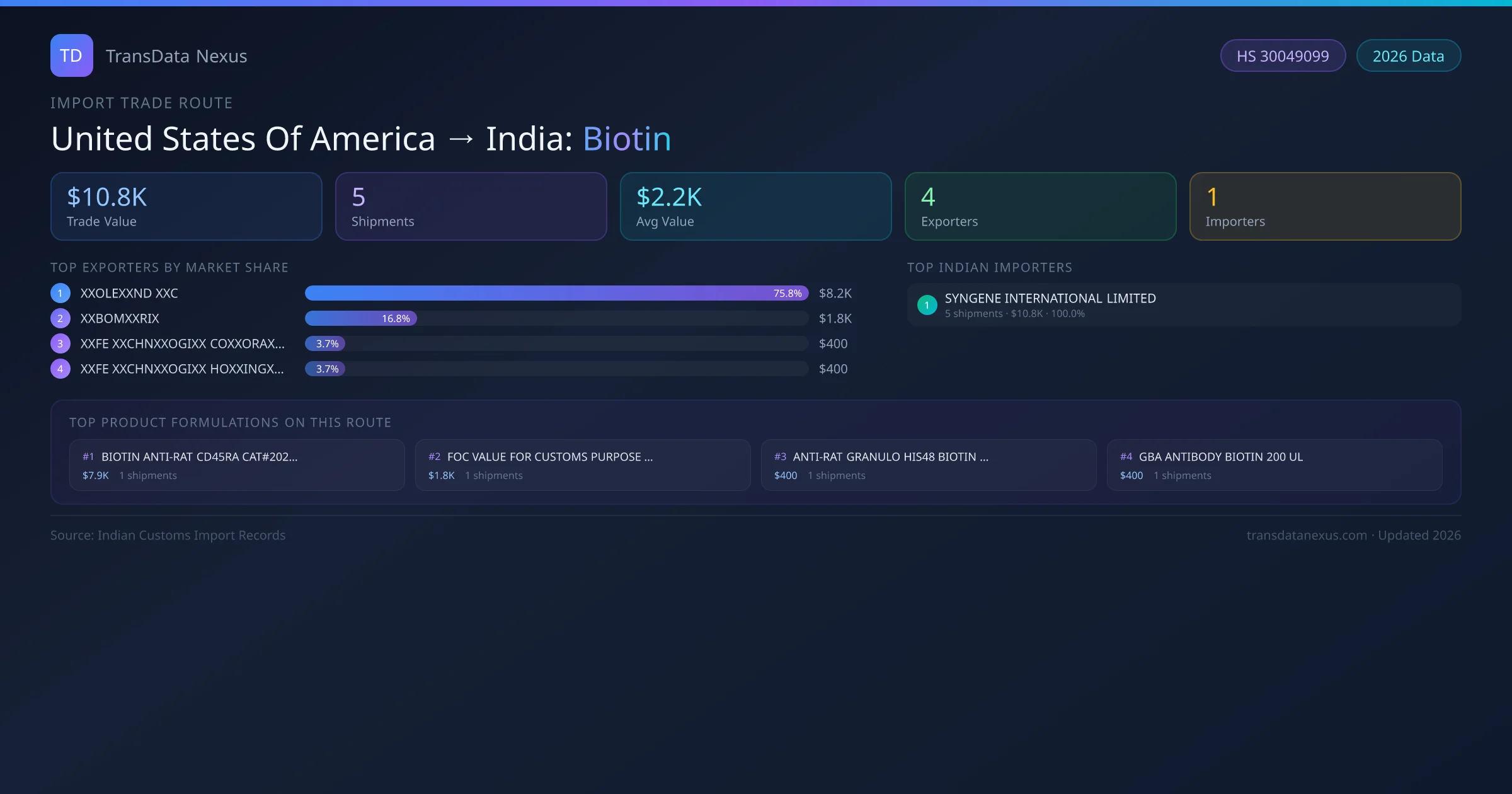The height and width of the screenshot is (794, 1512).
Task: Click rank badge 4 for XXFE XXCHNXXOGIXX HOXXINGX
Action: tap(60, 369)
